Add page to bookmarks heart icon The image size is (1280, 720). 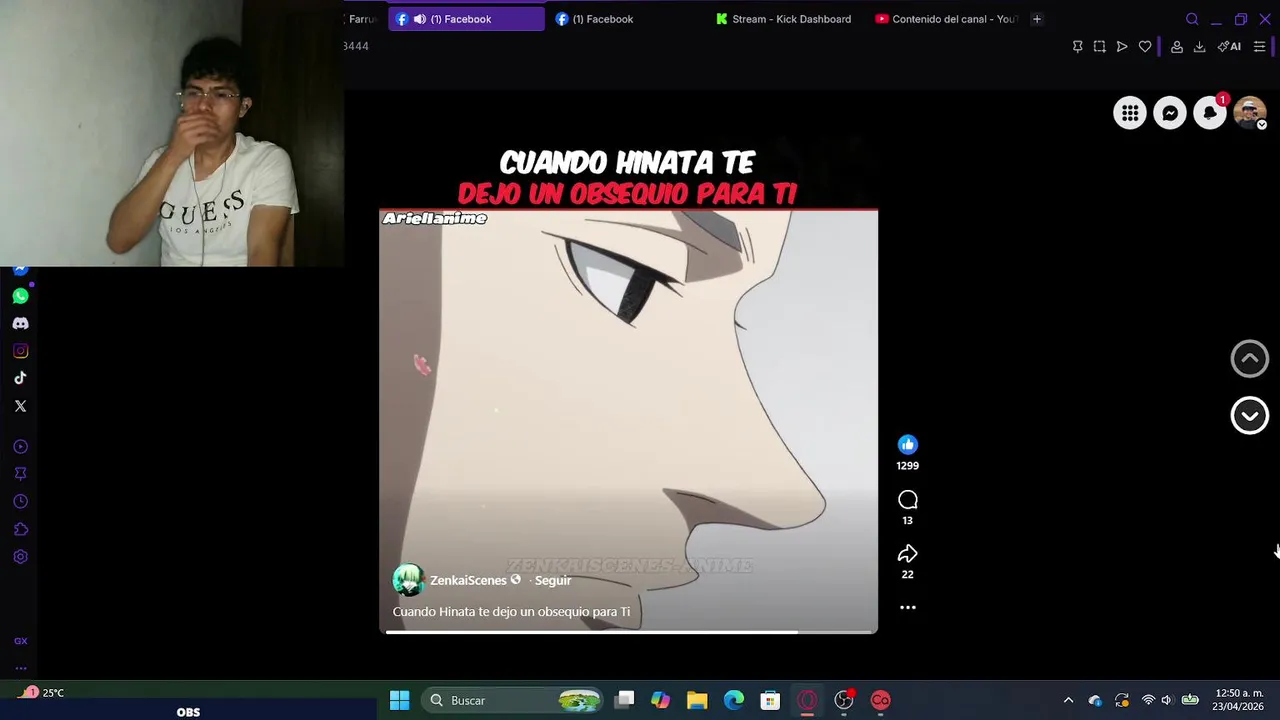pos(1145,47)
